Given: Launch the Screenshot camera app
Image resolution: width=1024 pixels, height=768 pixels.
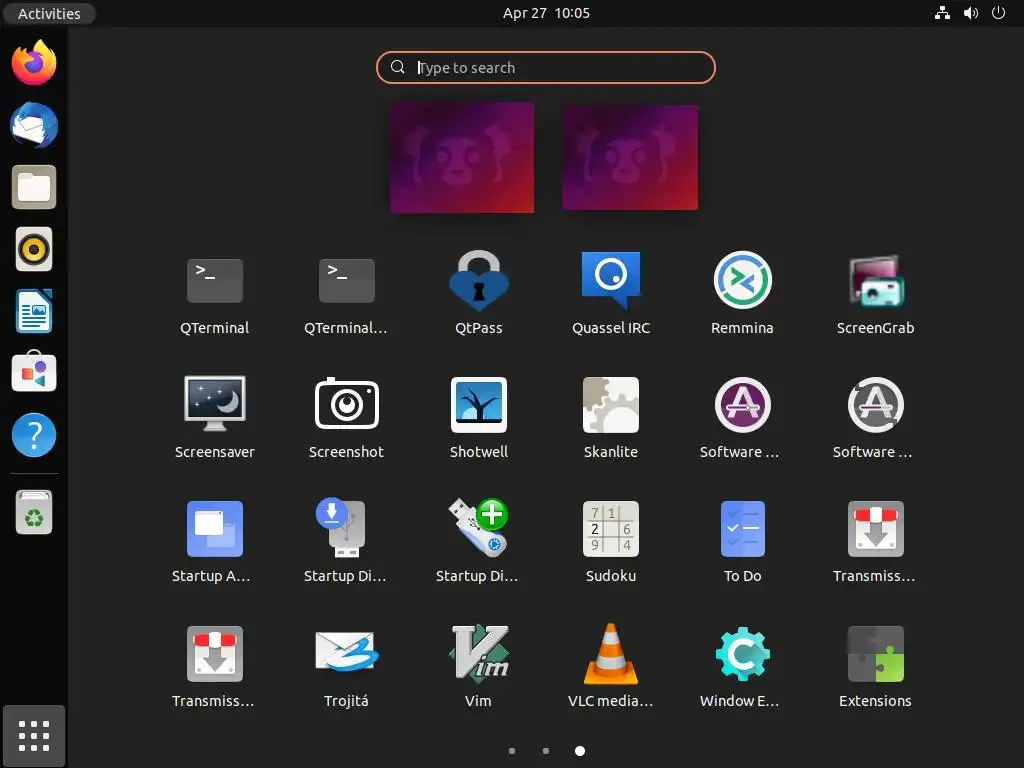Looking at the screenshot, I should tap(346, 404).
